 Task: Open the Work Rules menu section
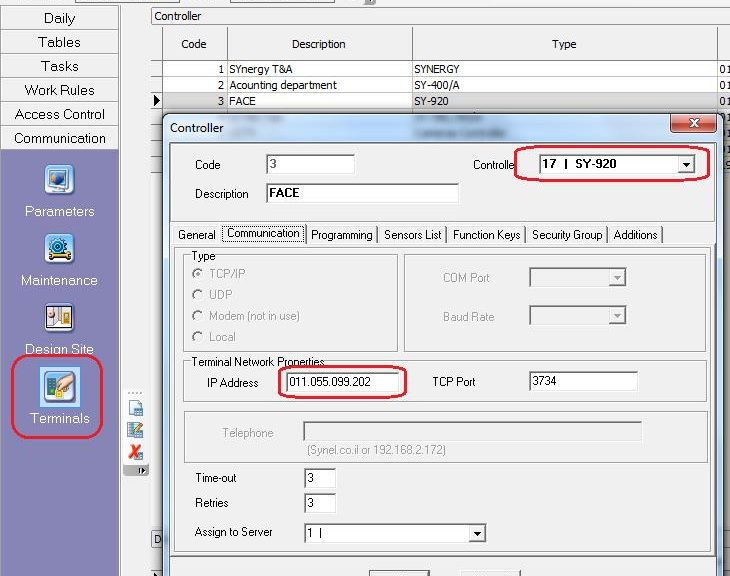coord(59,90)
